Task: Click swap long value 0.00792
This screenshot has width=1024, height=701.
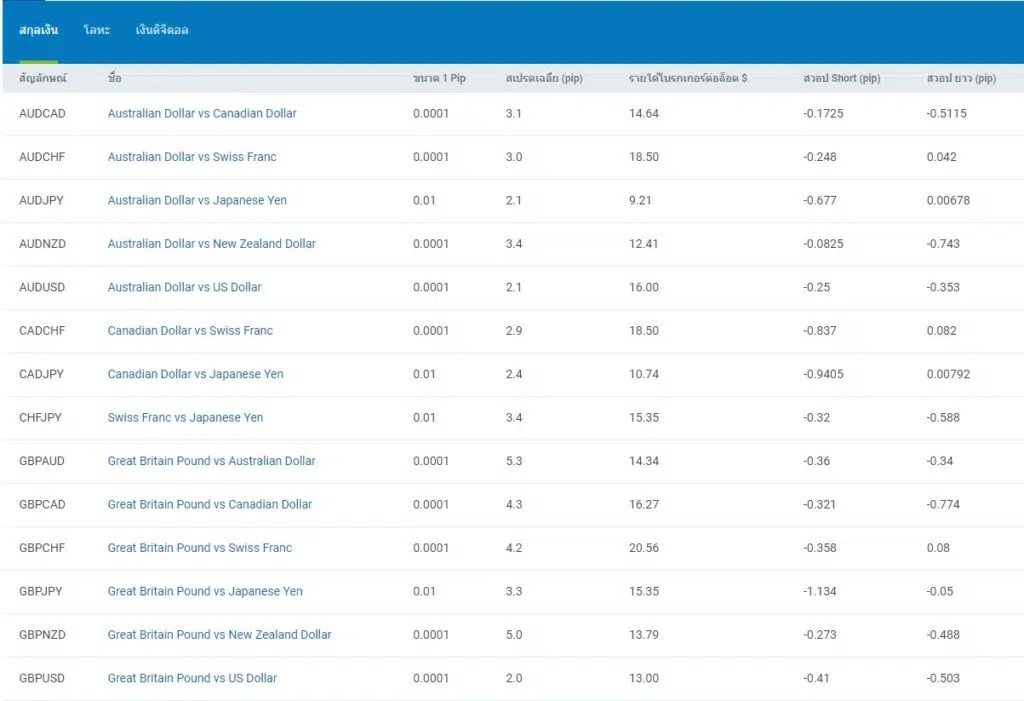Action: tap(948, 374)
